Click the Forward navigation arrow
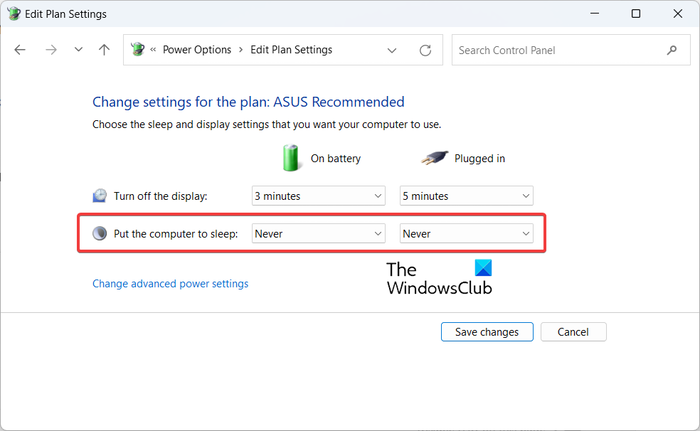This screenshot has height=431, width=700. (50, 50)
